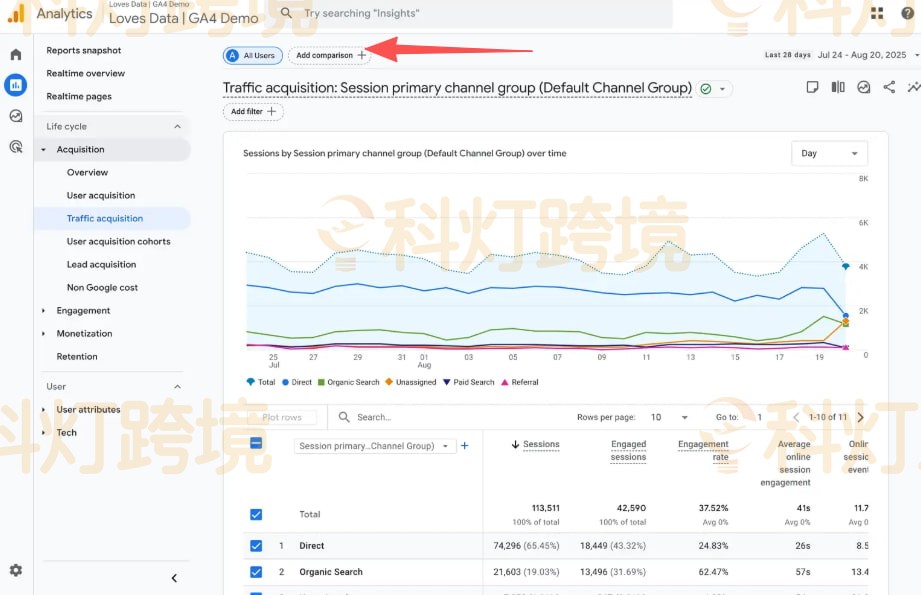This screenshot has height=595, width=921.
Task: Open the Explore icon in sidebar
Action: click(x=15, y=115)
